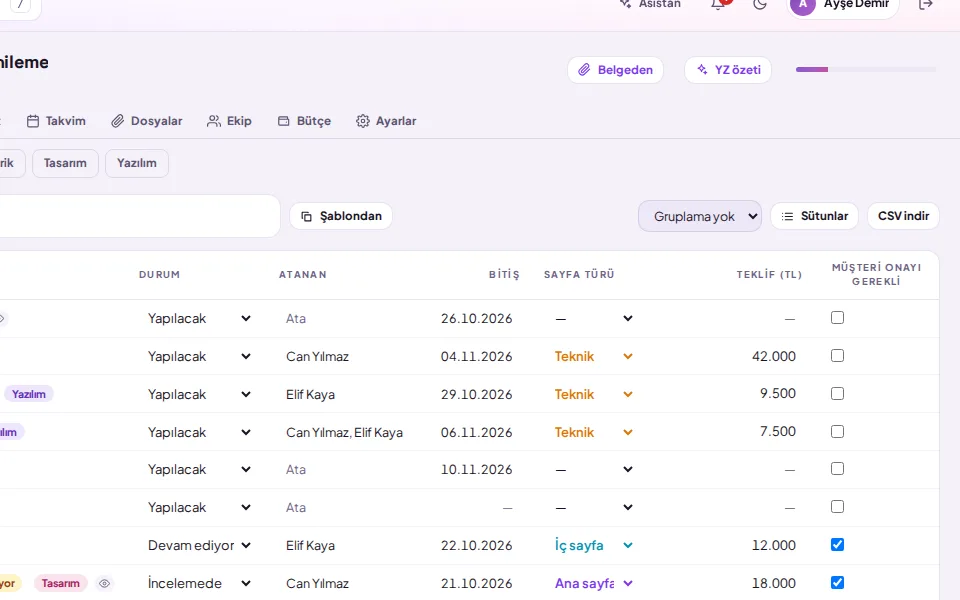Filter by Tasarım chip
The height and width of the screenshot is (600, 960).
65,163
